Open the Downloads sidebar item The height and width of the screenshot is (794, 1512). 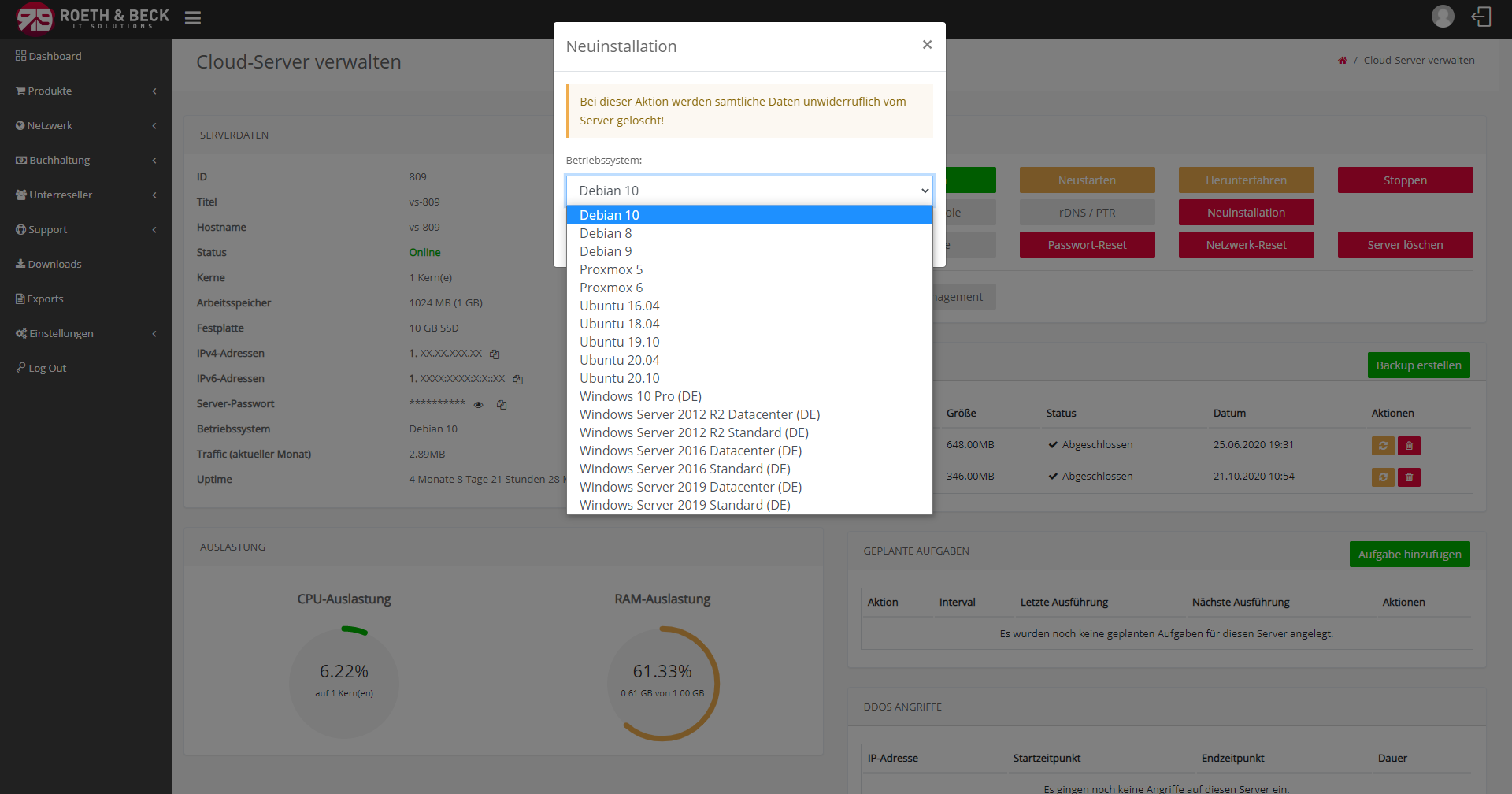54,264
